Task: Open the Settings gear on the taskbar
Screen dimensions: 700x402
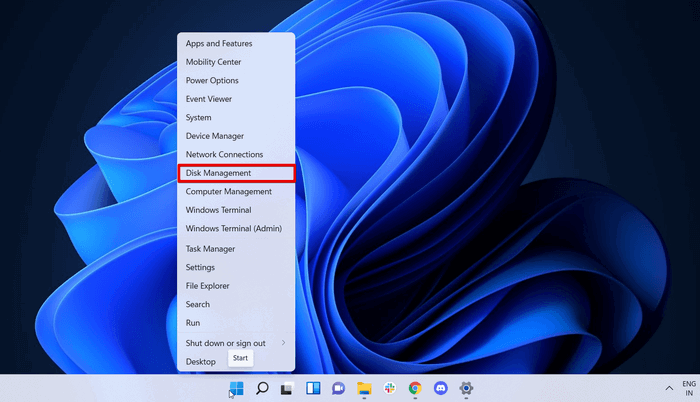Action: click(x=466, y=388)
